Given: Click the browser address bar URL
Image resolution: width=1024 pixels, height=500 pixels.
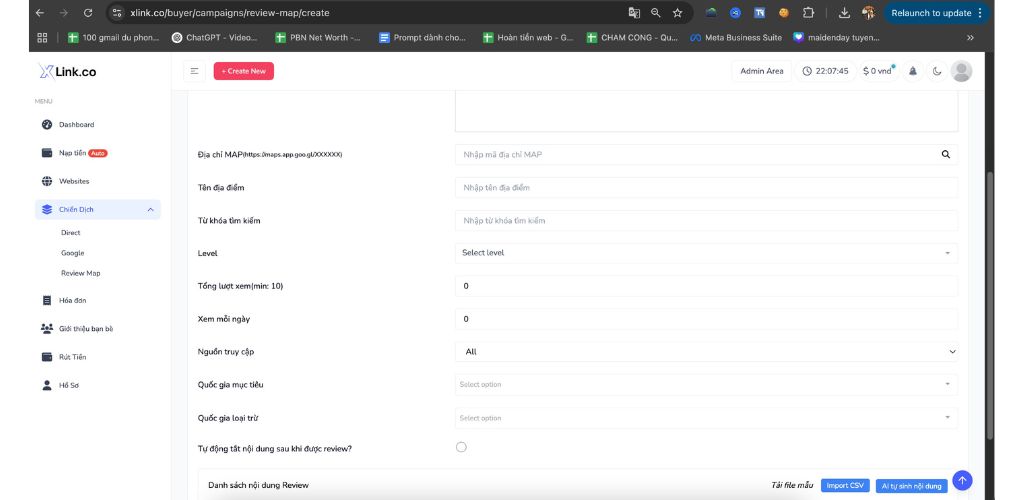Looking at the screenshot, I should pos(230,12).
